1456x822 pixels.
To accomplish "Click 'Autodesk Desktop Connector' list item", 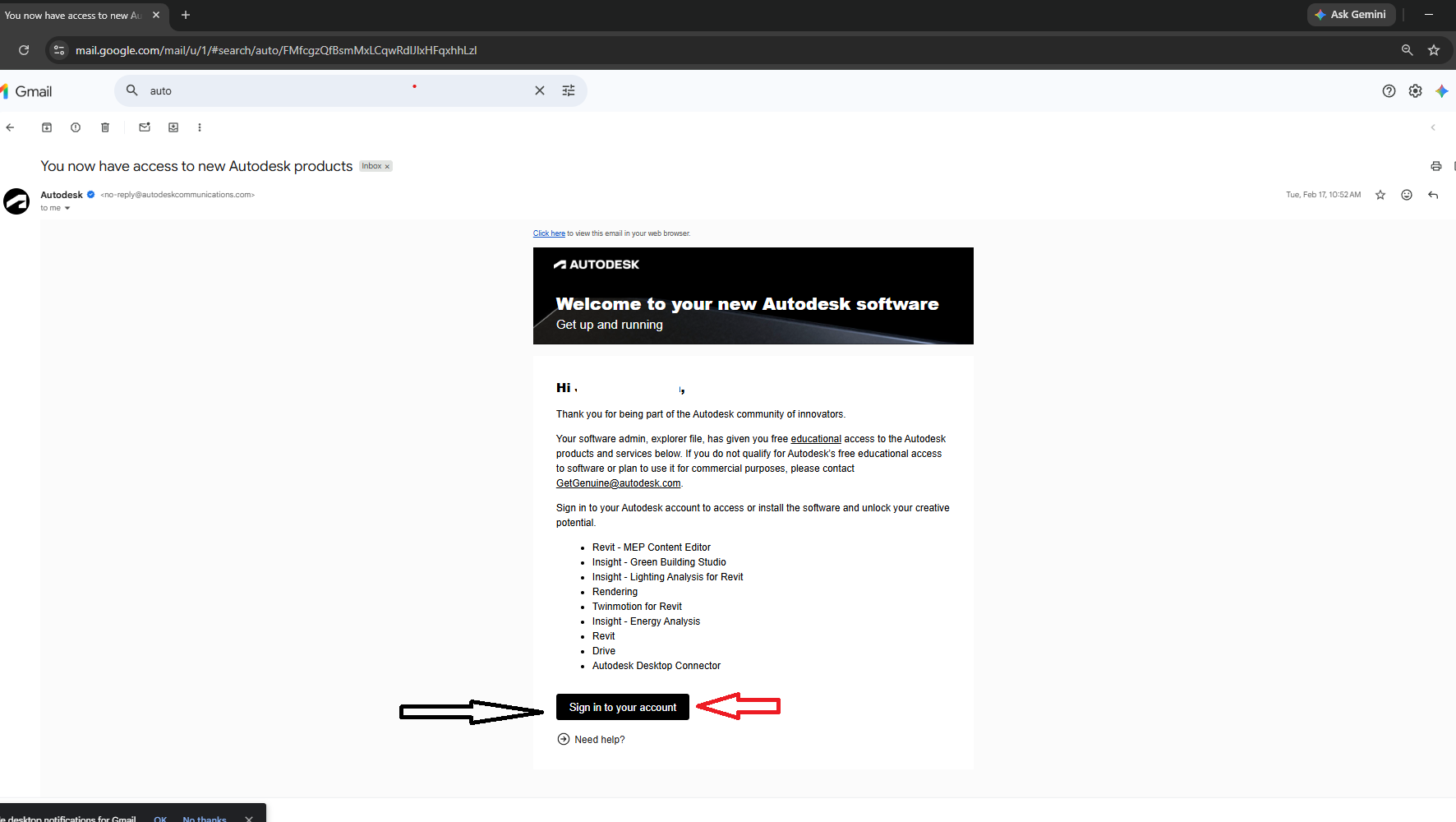I will click(x=657, y=666).
